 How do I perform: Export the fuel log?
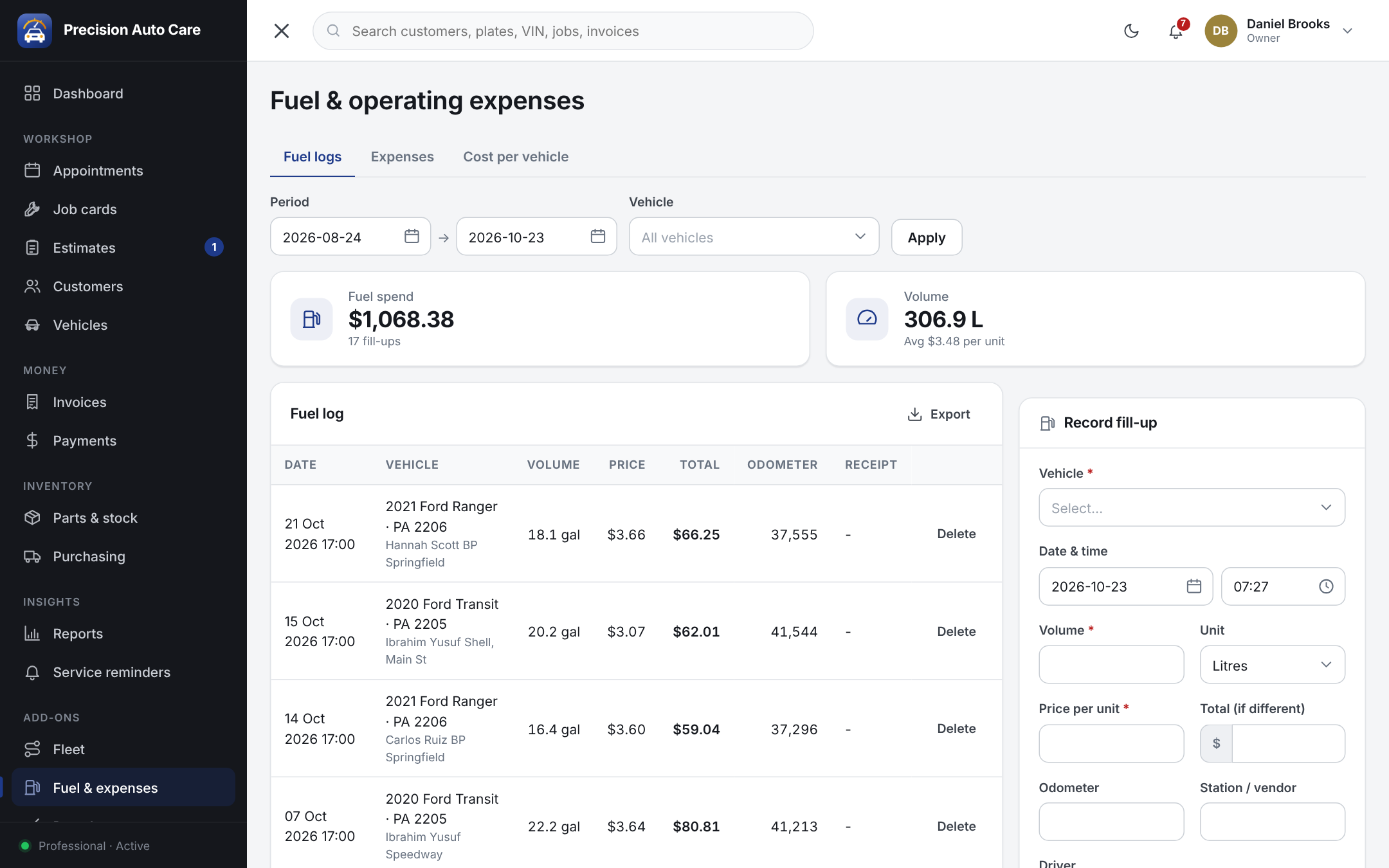(x=938, y=414)
